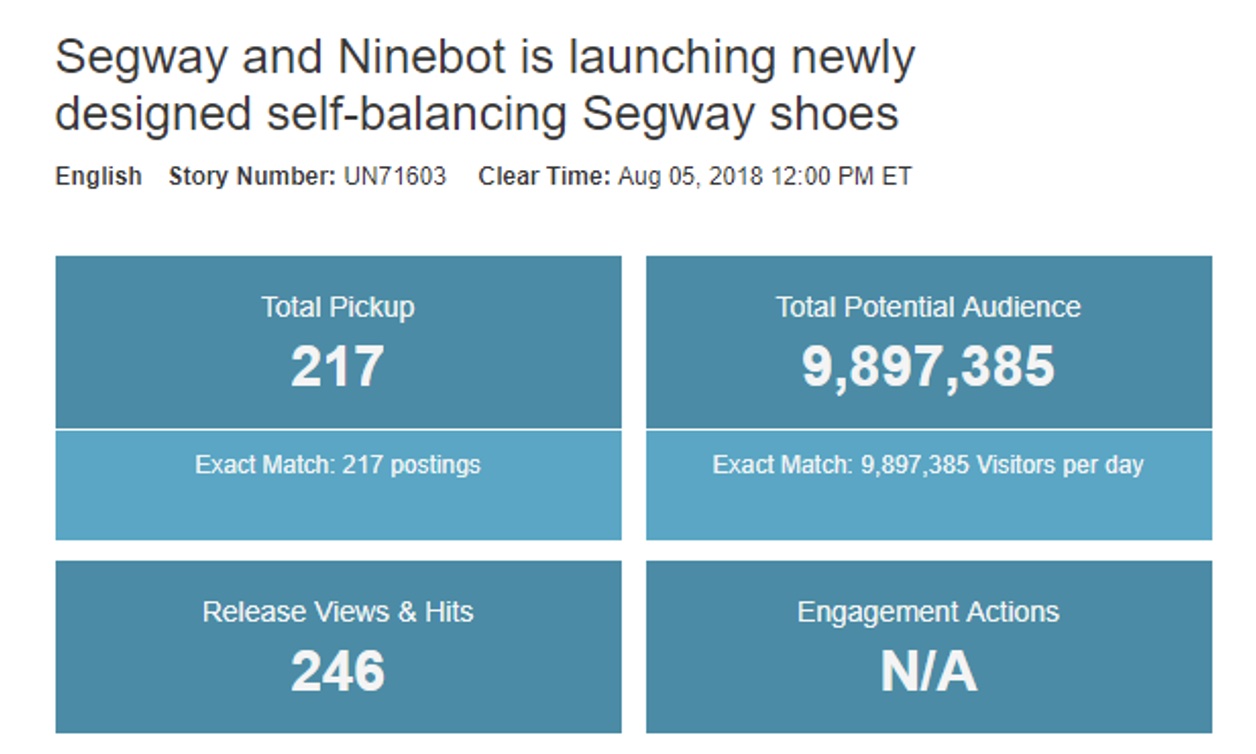View Exact Match visitors per day details

click(929, 465)
